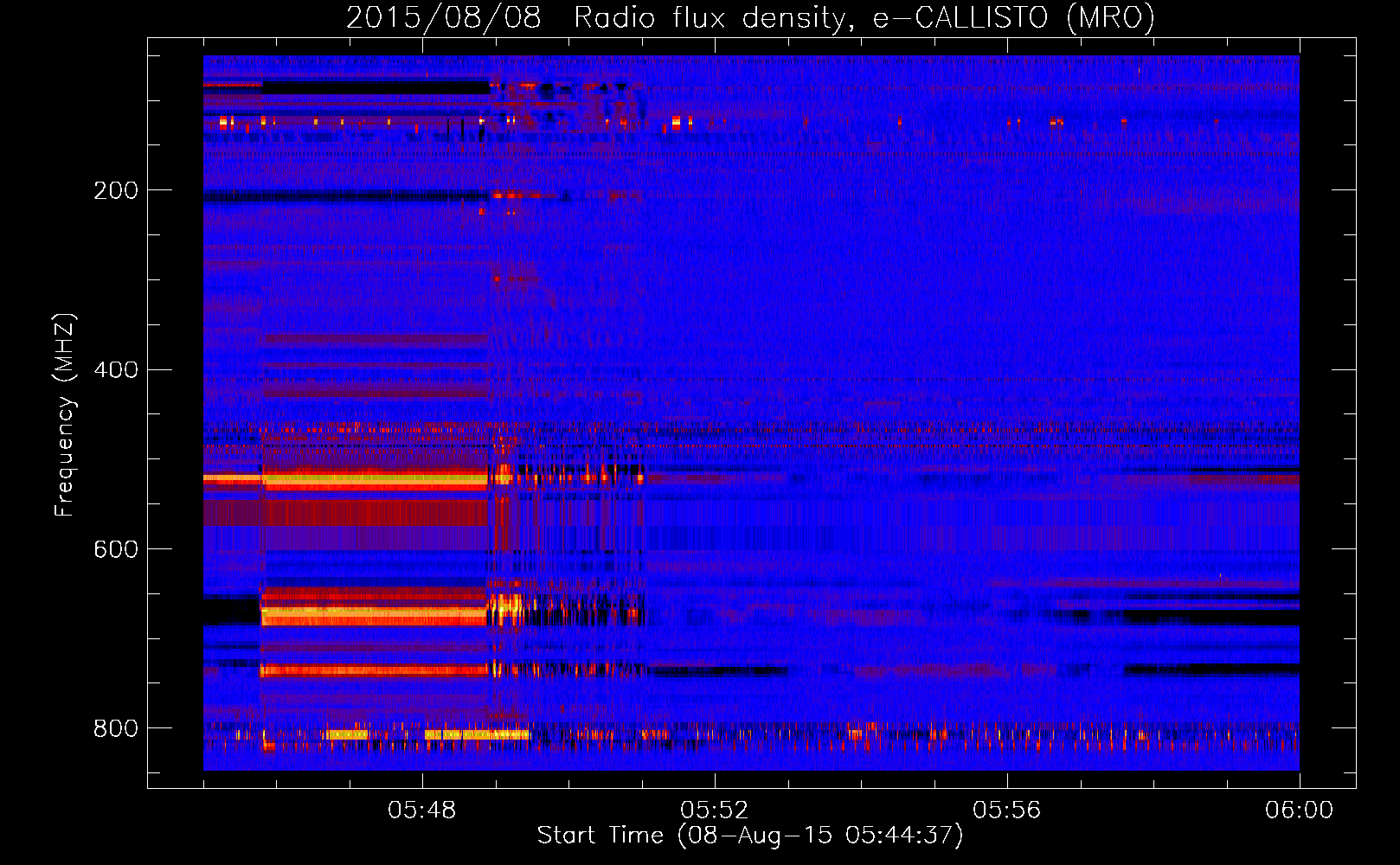
Task: Click the black band near the top of the spectrum
Action: (x=376, y=87)
